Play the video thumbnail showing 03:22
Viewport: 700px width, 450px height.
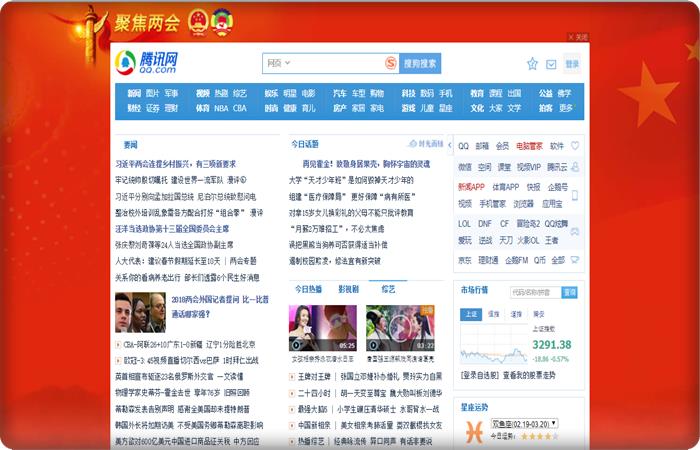click(400, 328)
